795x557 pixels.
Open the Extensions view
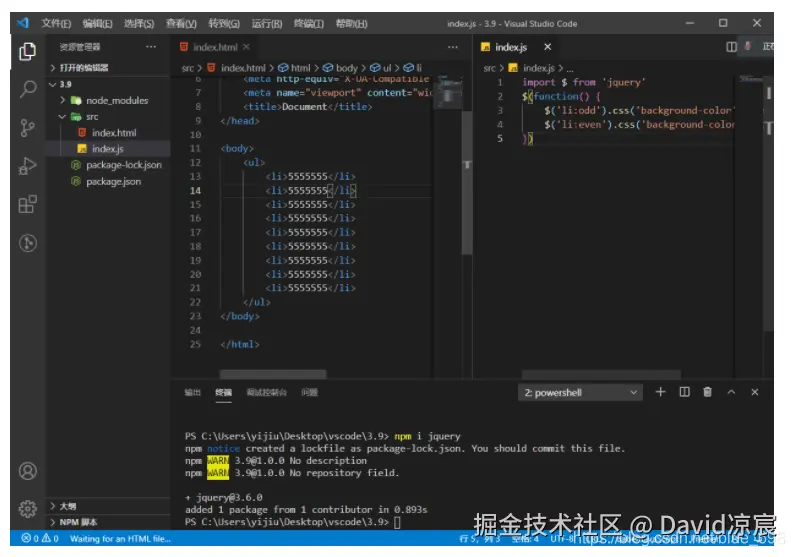(28, 205)
